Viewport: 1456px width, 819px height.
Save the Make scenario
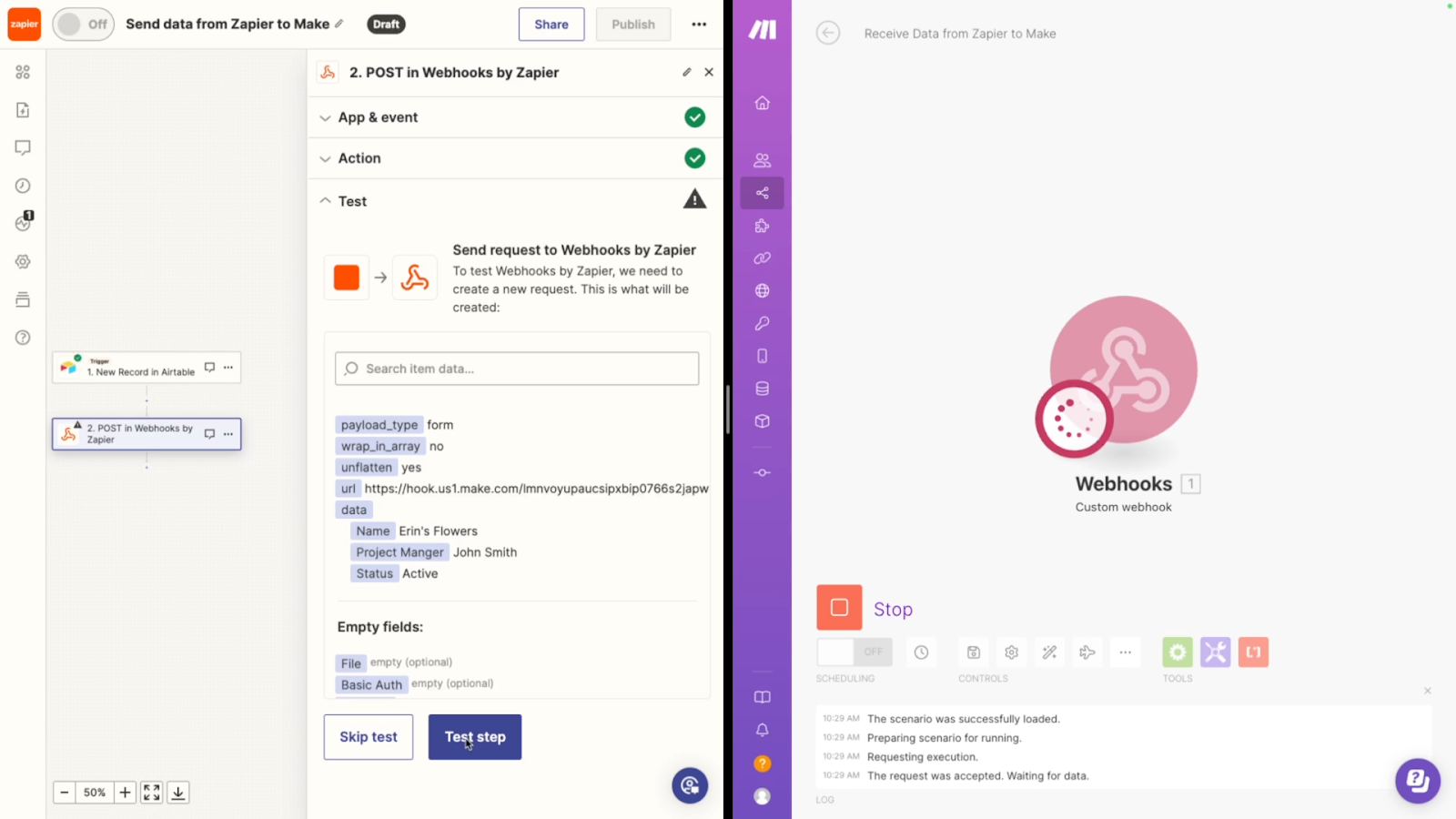click(x=973, y=652)
